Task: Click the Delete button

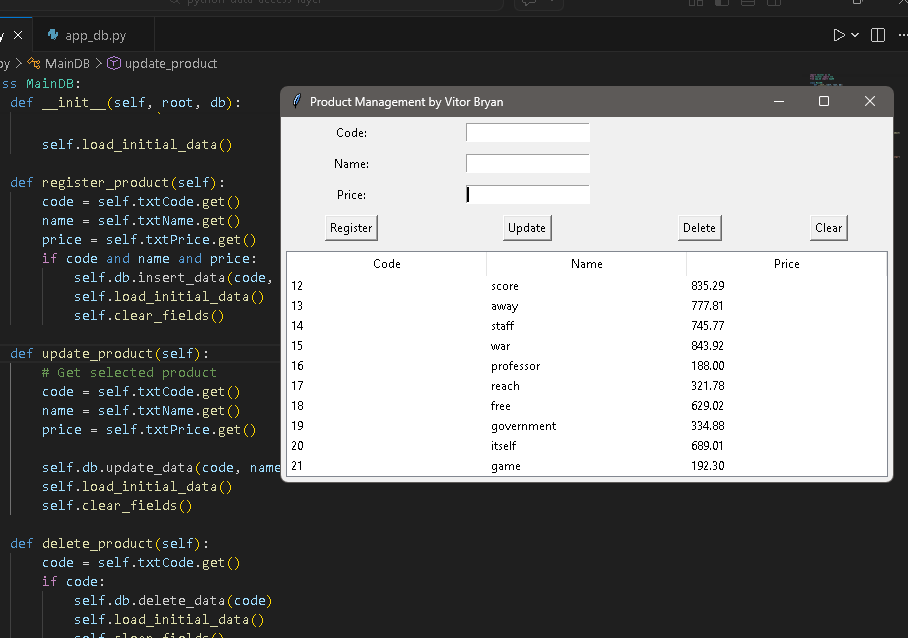Action: click(700, 228)
